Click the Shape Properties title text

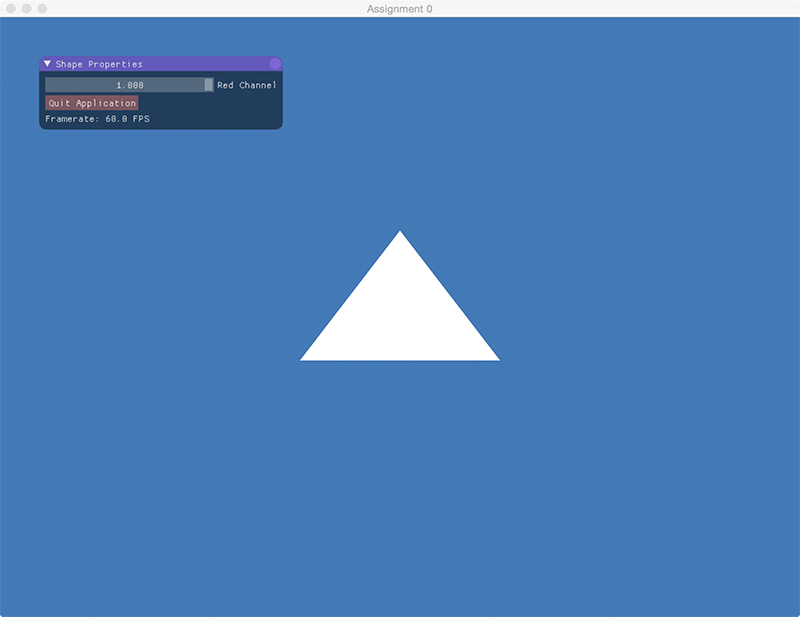click(99, 64)
